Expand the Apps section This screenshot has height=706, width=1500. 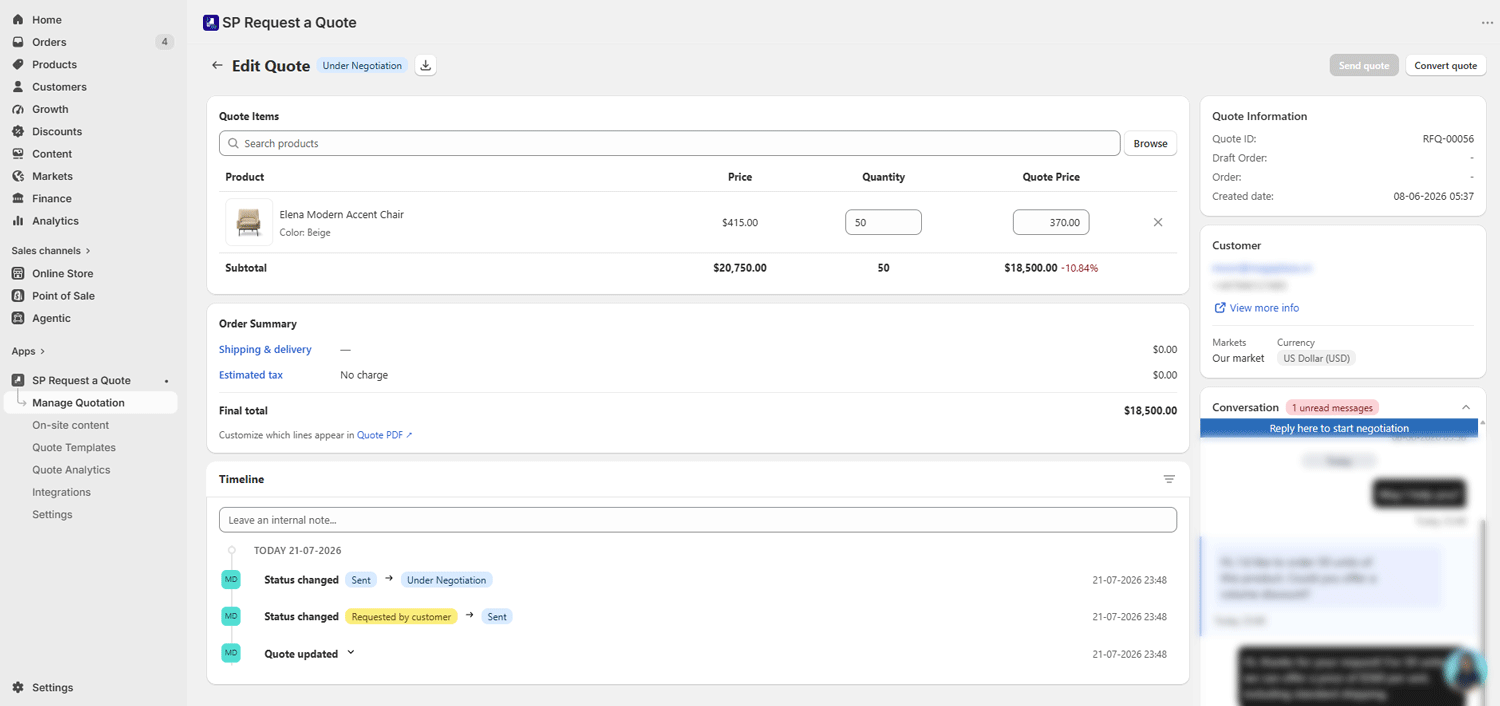tap(28, 351)
